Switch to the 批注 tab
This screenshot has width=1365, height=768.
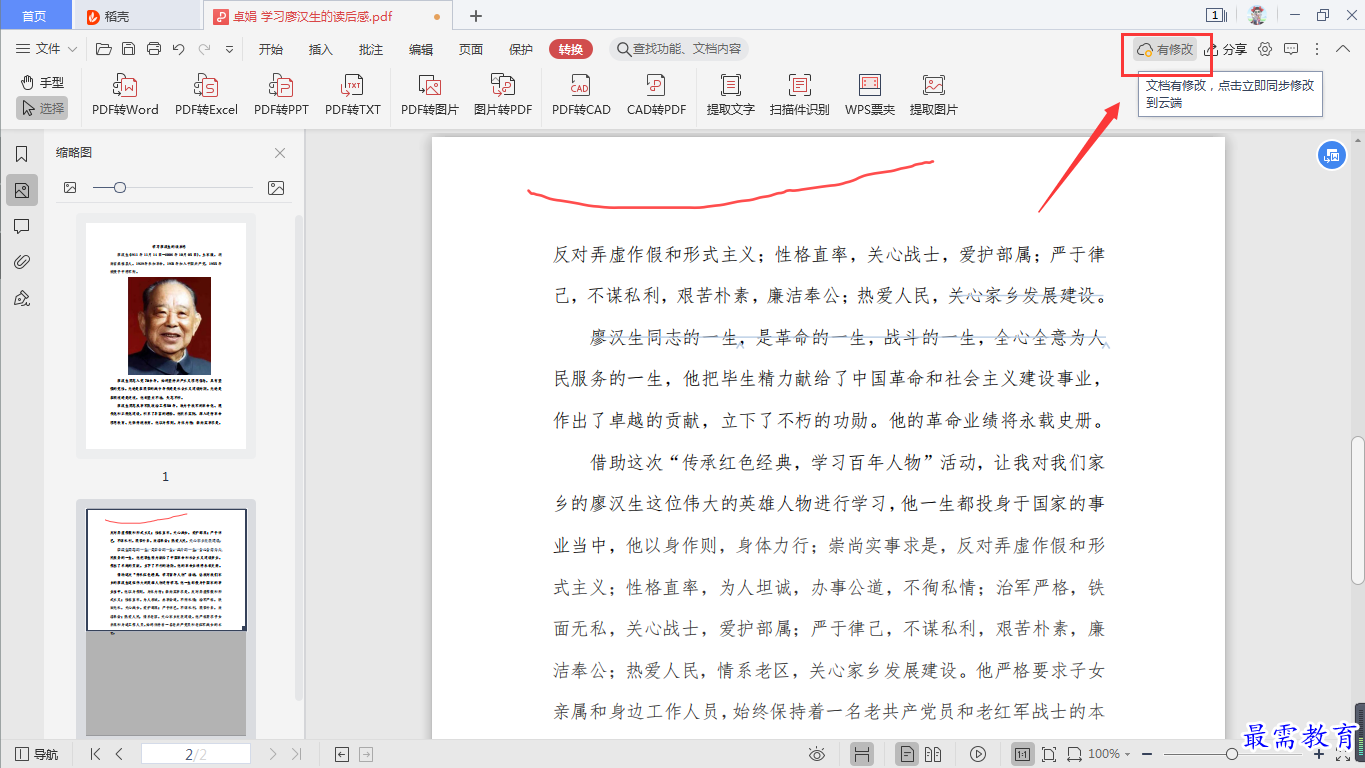(x=371, y=49)
